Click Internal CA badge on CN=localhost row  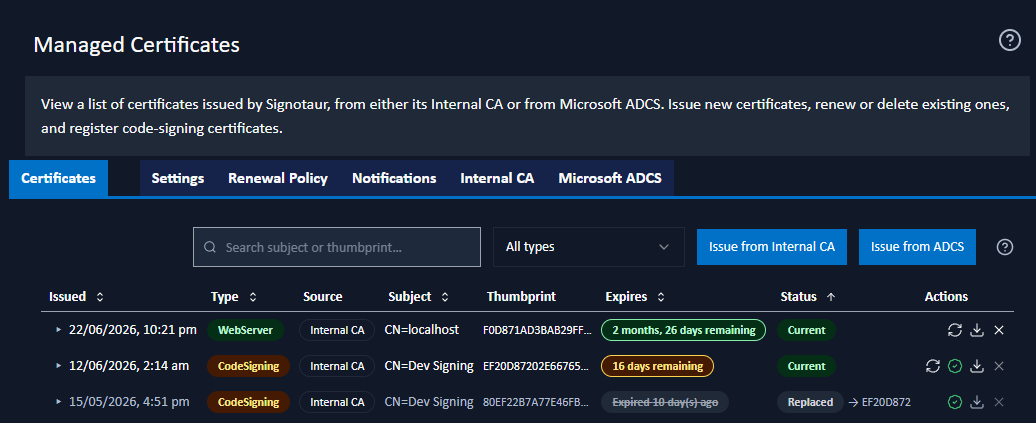(x=337, y=330)
